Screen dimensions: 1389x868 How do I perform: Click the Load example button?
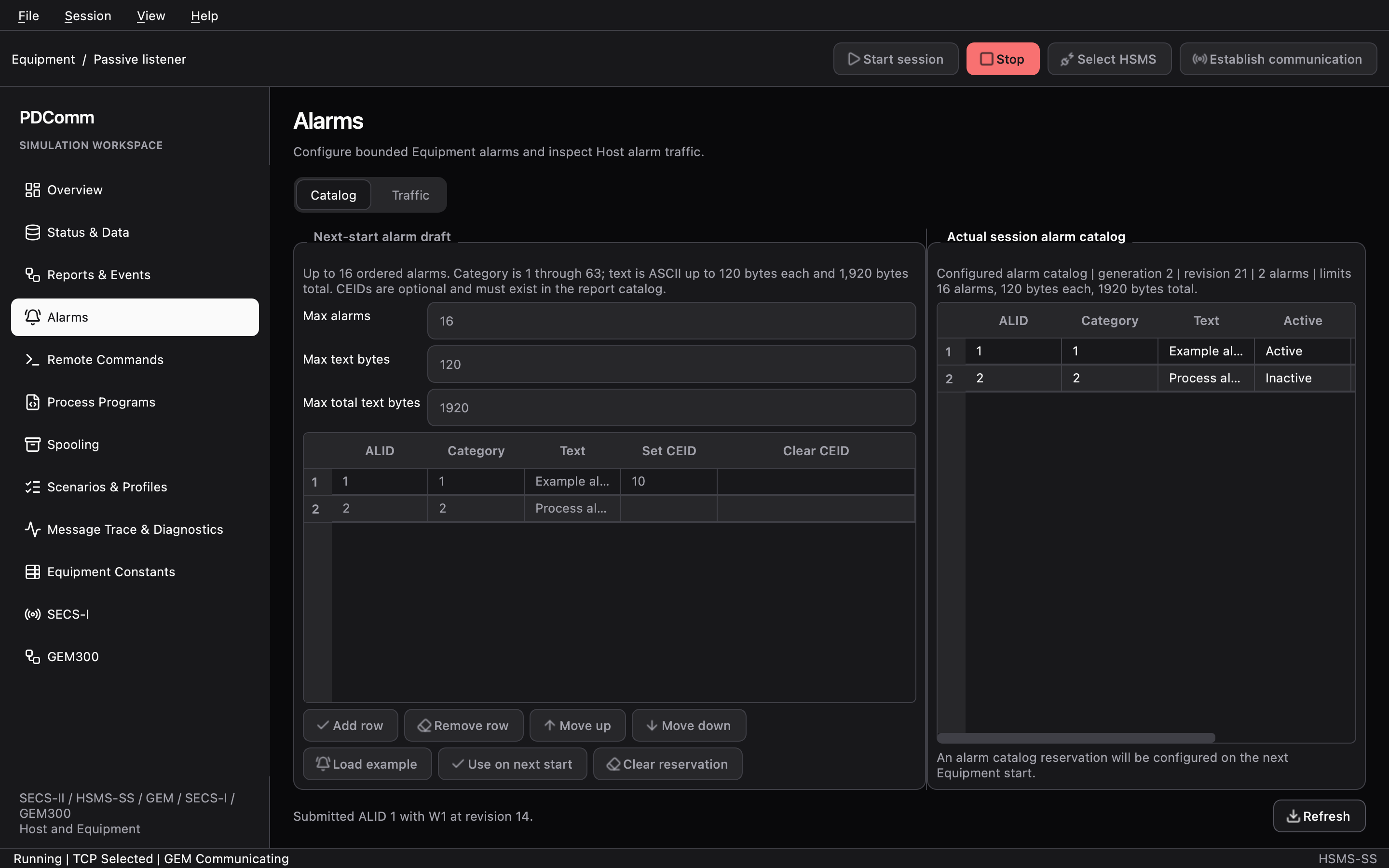point(368,764)
